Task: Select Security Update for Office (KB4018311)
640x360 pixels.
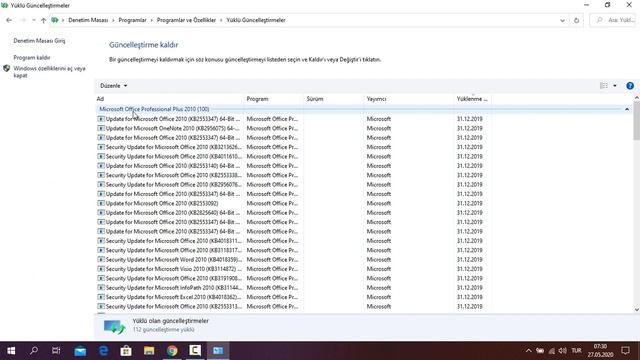Action: 293,241
